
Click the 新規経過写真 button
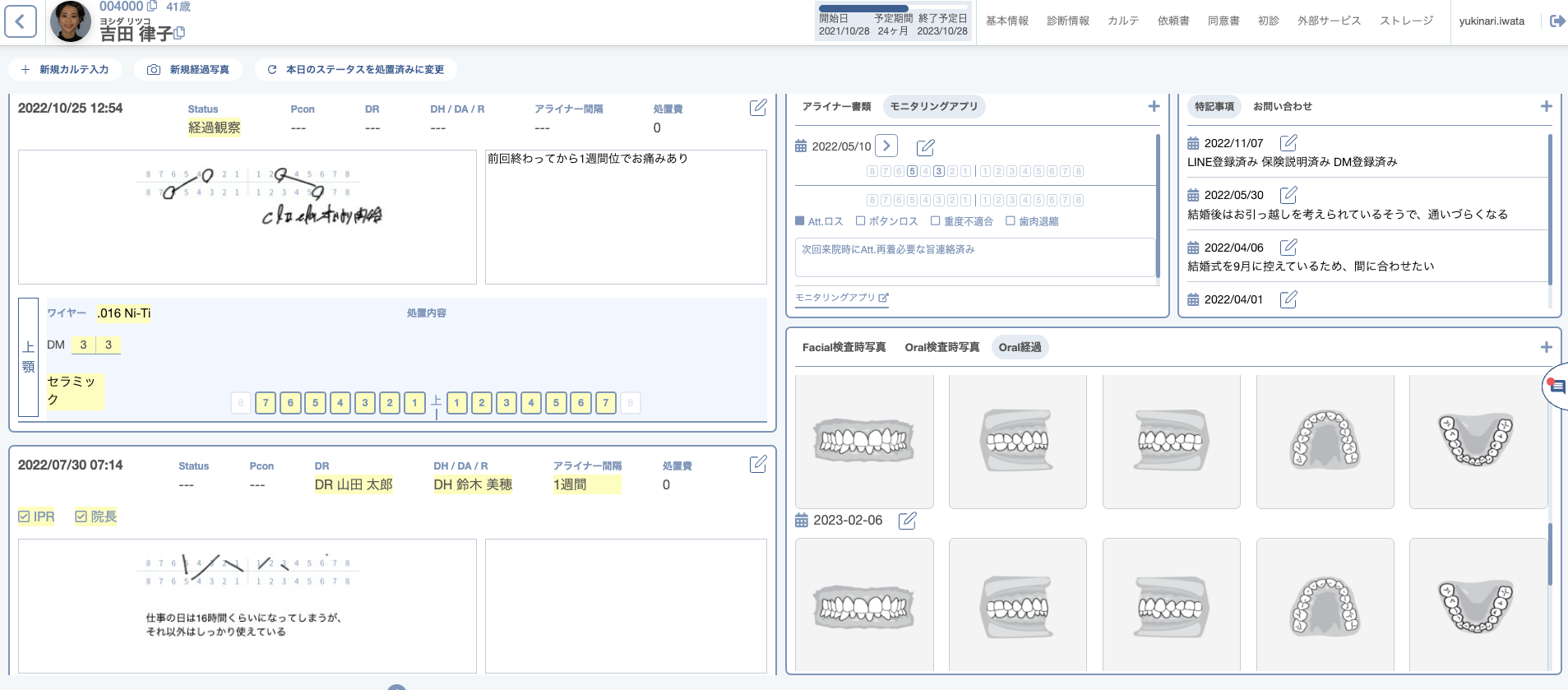pyautogui.click(x=188, y=70)
